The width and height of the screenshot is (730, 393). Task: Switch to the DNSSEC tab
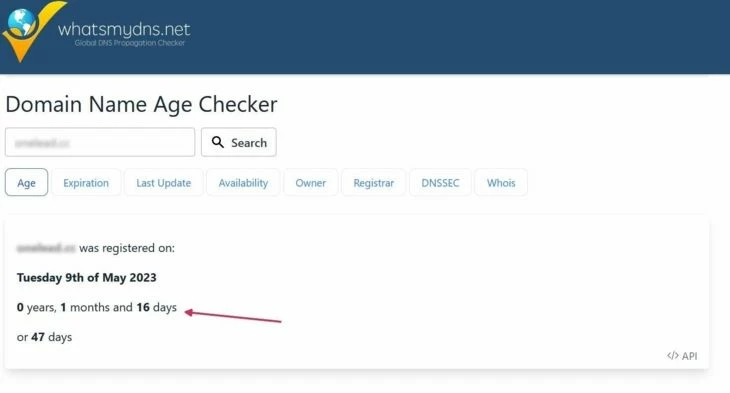pos(440,183)
